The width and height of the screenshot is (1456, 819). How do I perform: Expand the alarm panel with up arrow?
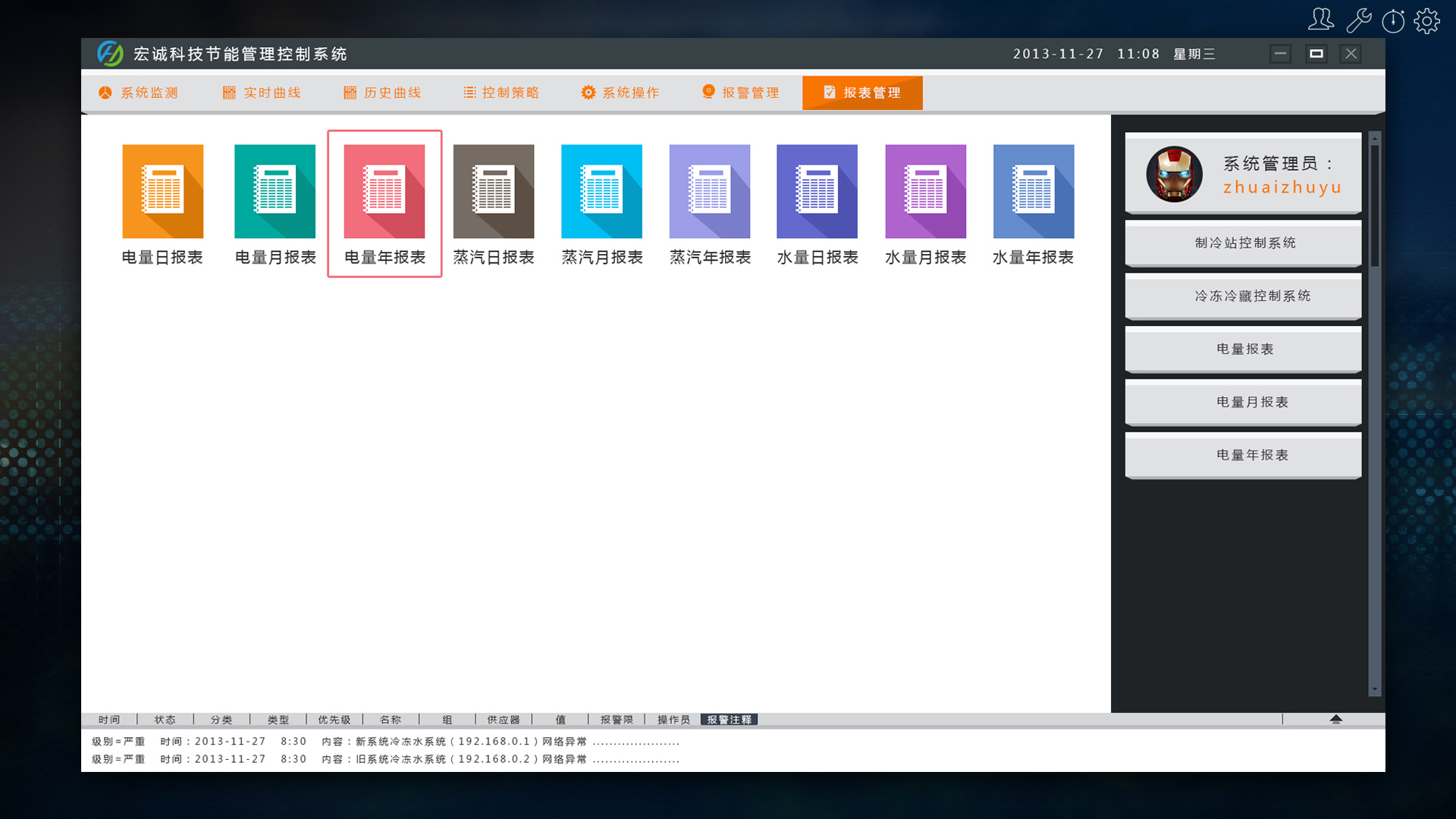coord(1336,719)
